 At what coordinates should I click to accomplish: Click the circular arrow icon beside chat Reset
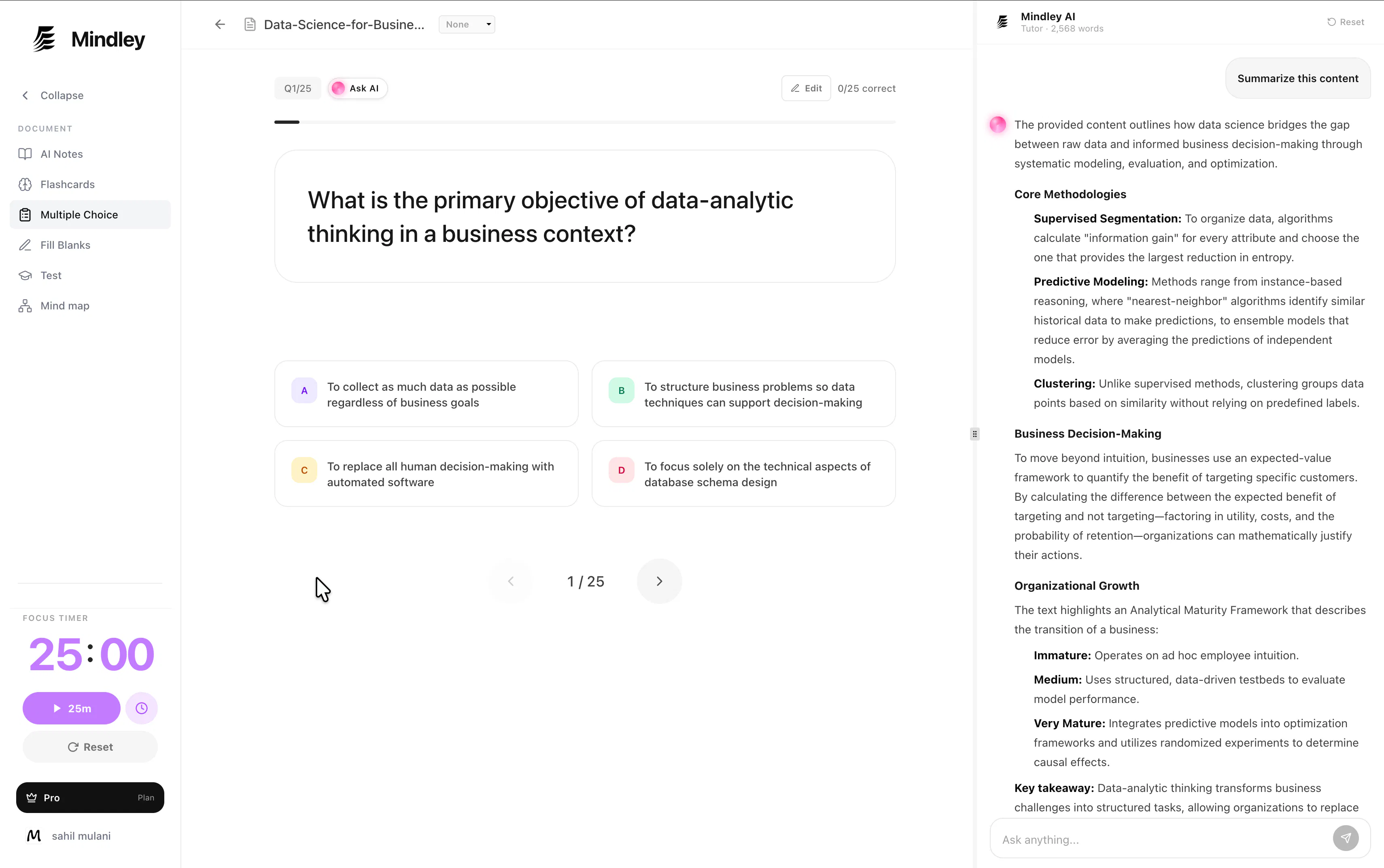coord(1331,22)
